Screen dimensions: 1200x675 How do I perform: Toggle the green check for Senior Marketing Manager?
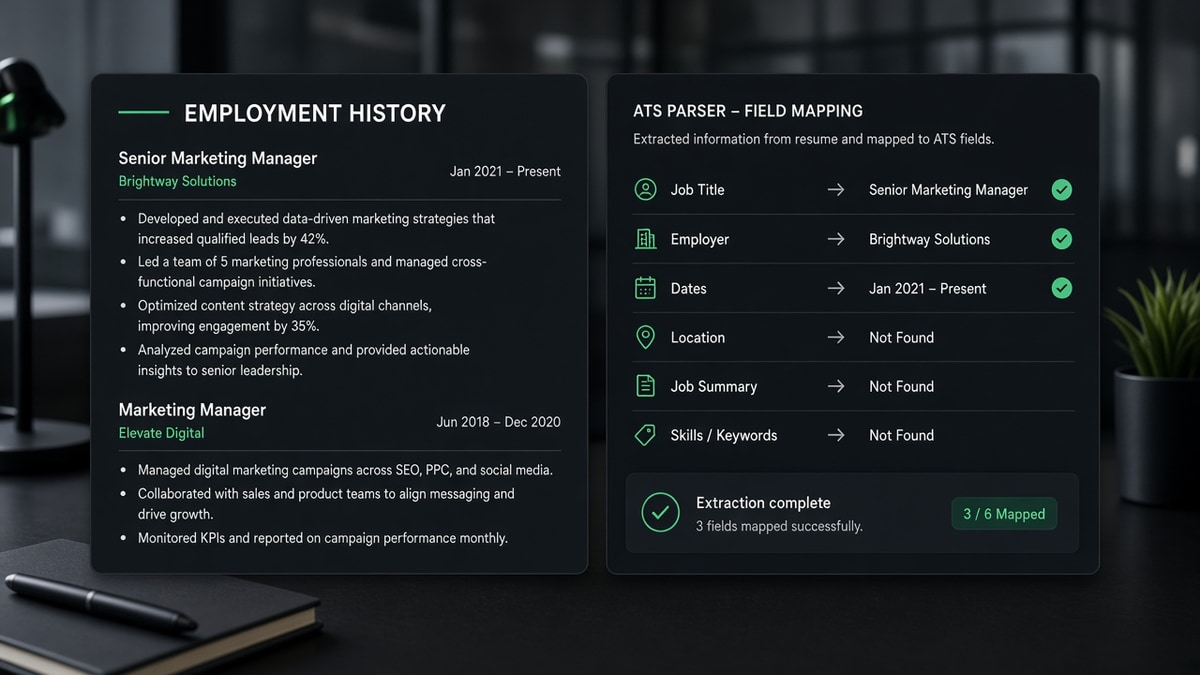coord(1062,190)
